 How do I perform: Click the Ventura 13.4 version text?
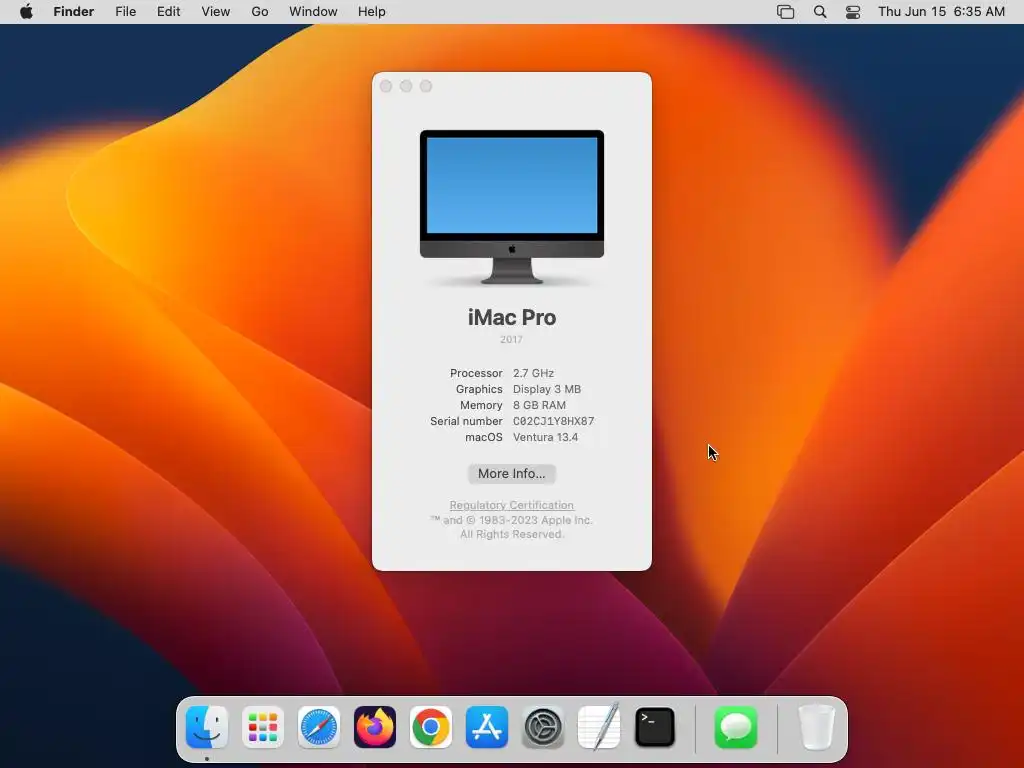pyautogui.click(x=545, y=437)
